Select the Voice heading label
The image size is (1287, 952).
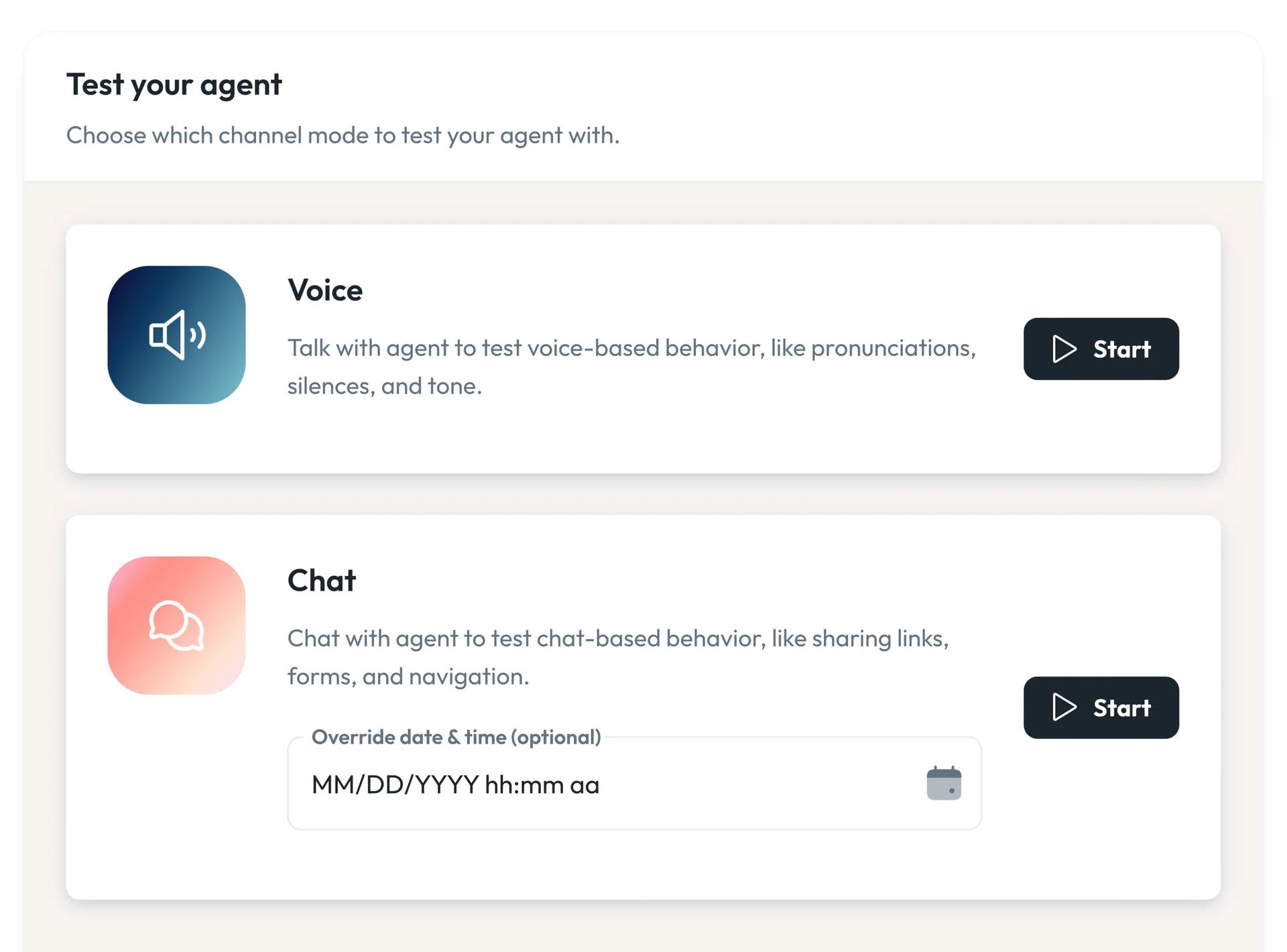pyautogui.click(x=324, y=290)
